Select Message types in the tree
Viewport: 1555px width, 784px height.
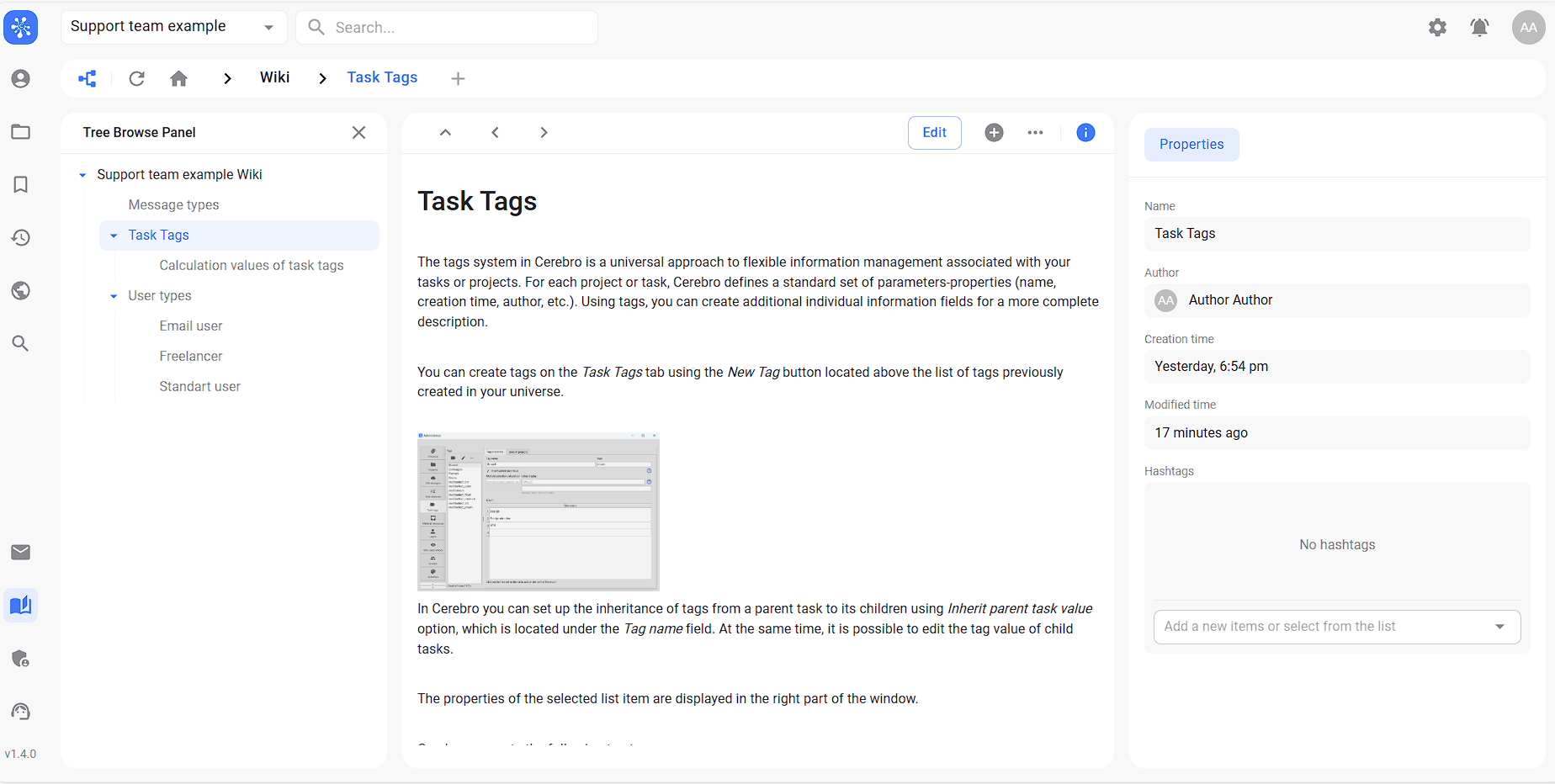(x=173, y=204)
